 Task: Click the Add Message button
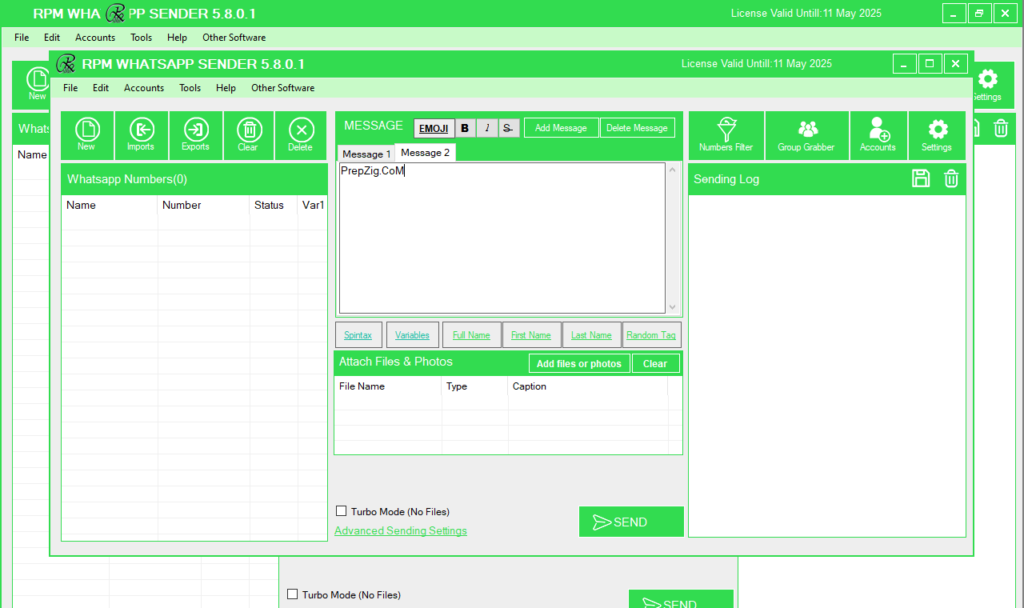point(561,128)
